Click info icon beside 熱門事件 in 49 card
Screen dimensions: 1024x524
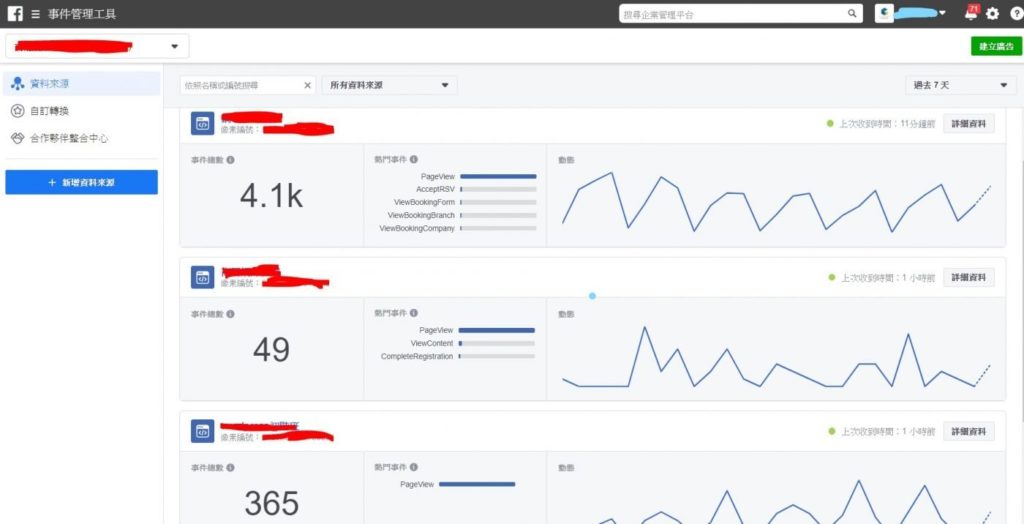413,314
